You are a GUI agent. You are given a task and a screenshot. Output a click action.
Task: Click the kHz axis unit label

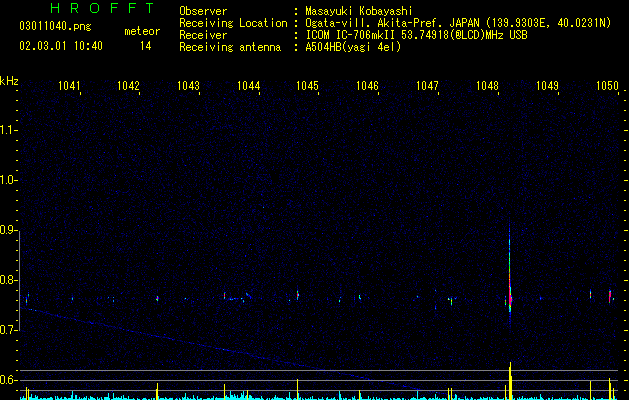[x=9, y=81]
